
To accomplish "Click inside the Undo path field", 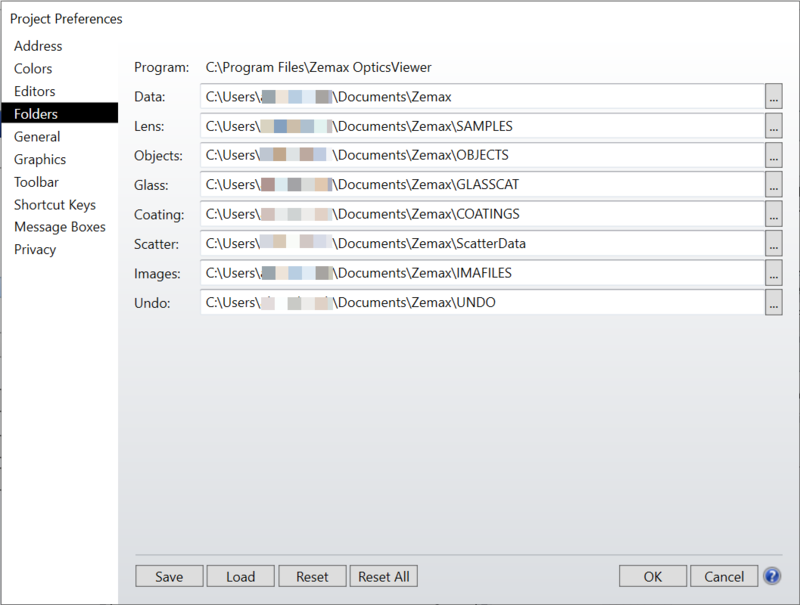I will tap(482, 303).
